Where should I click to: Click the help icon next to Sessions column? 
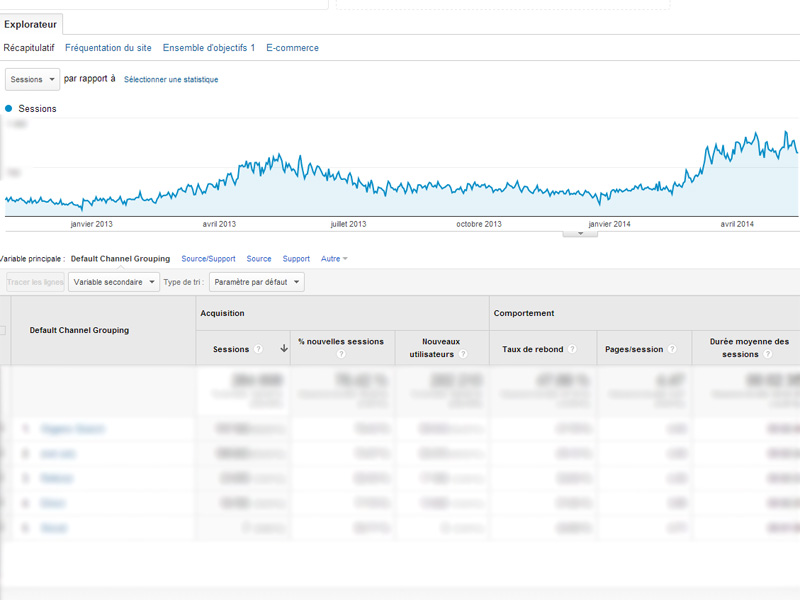[259, 349]
